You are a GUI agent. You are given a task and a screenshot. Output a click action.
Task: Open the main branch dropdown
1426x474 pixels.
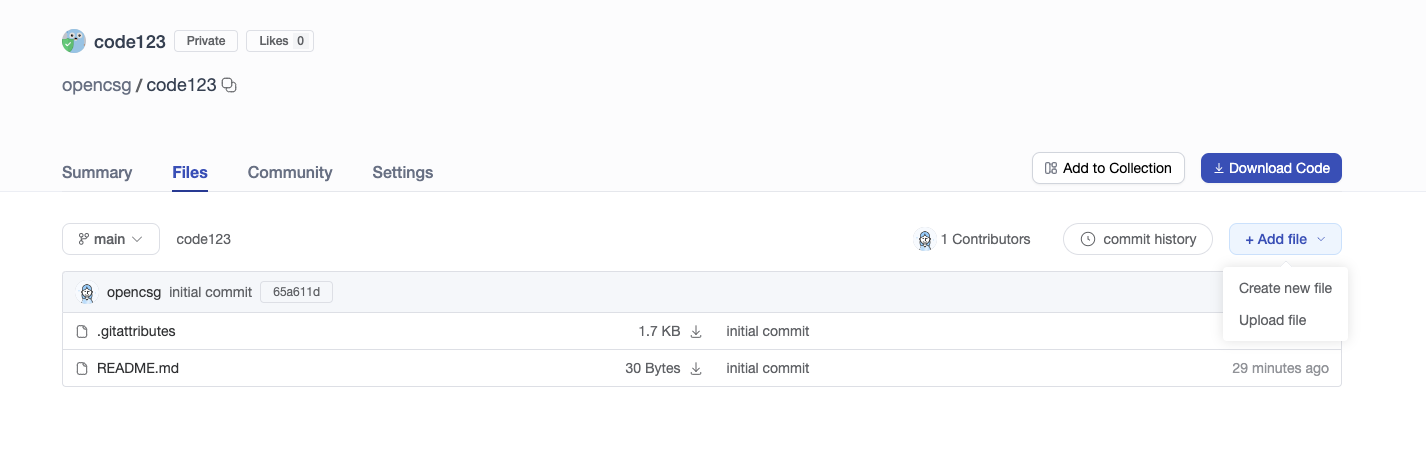(x=111, y=239)
